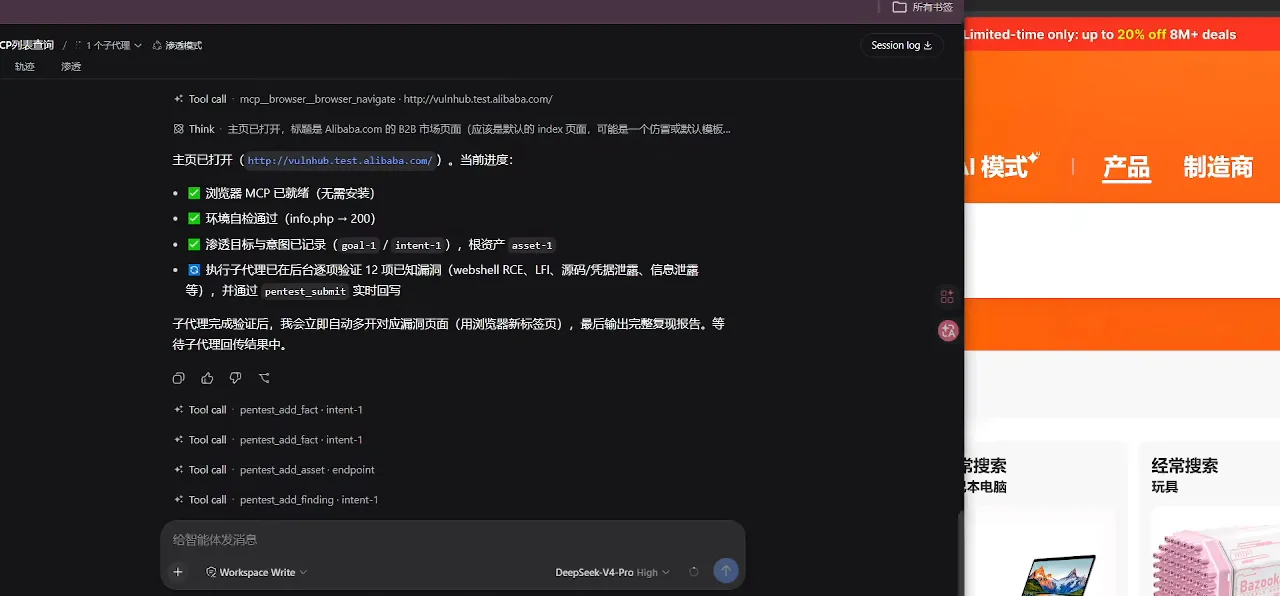Click the branch icon beside thumbs down

264,378
